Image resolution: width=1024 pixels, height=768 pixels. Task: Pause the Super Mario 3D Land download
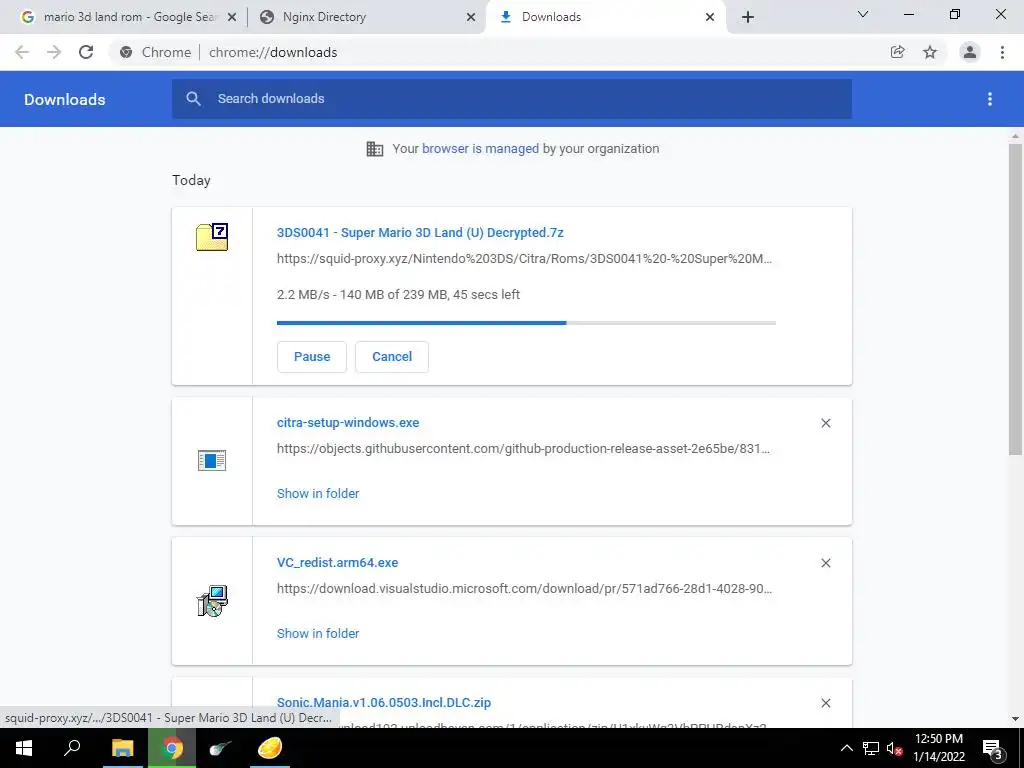pyautogui.click(x=312, y=357)
